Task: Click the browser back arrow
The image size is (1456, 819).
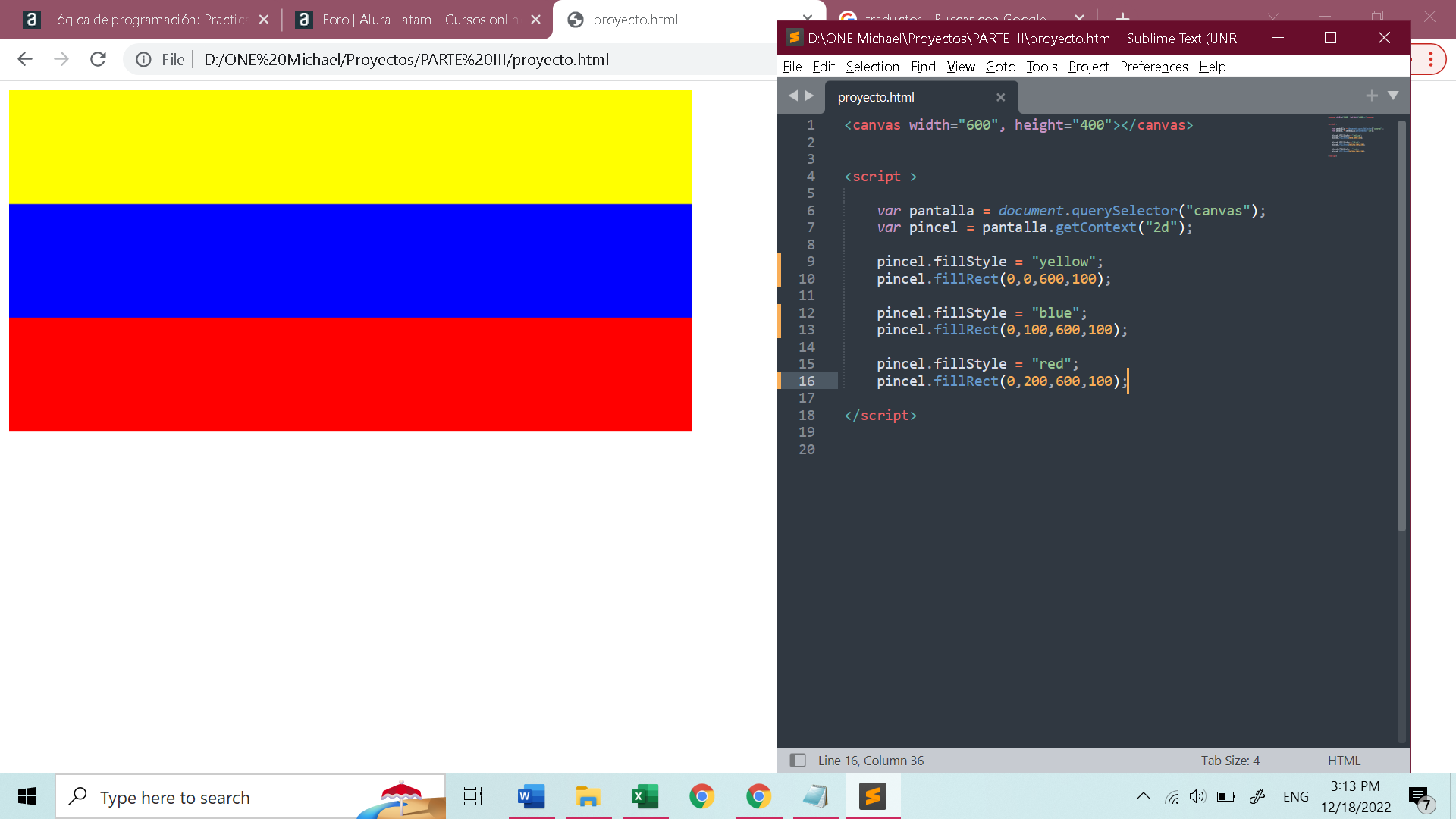Action: click(x=25, y=59)
